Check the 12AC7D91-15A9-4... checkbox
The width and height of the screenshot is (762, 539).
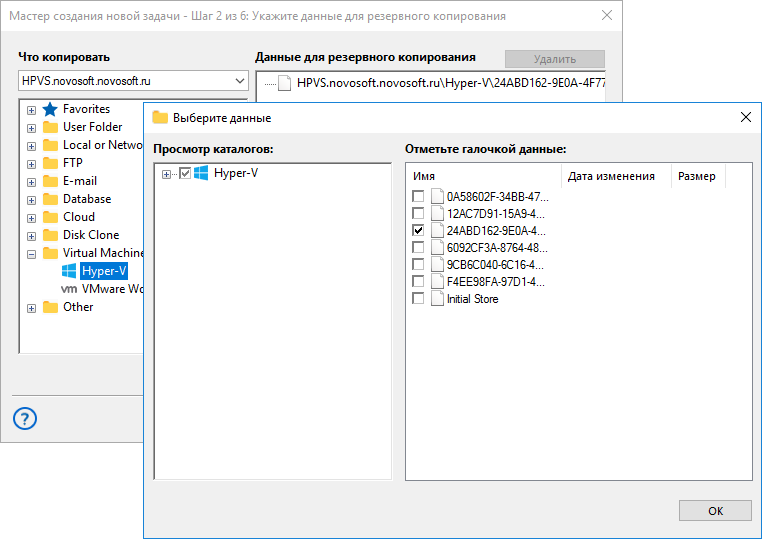(418, 213)
